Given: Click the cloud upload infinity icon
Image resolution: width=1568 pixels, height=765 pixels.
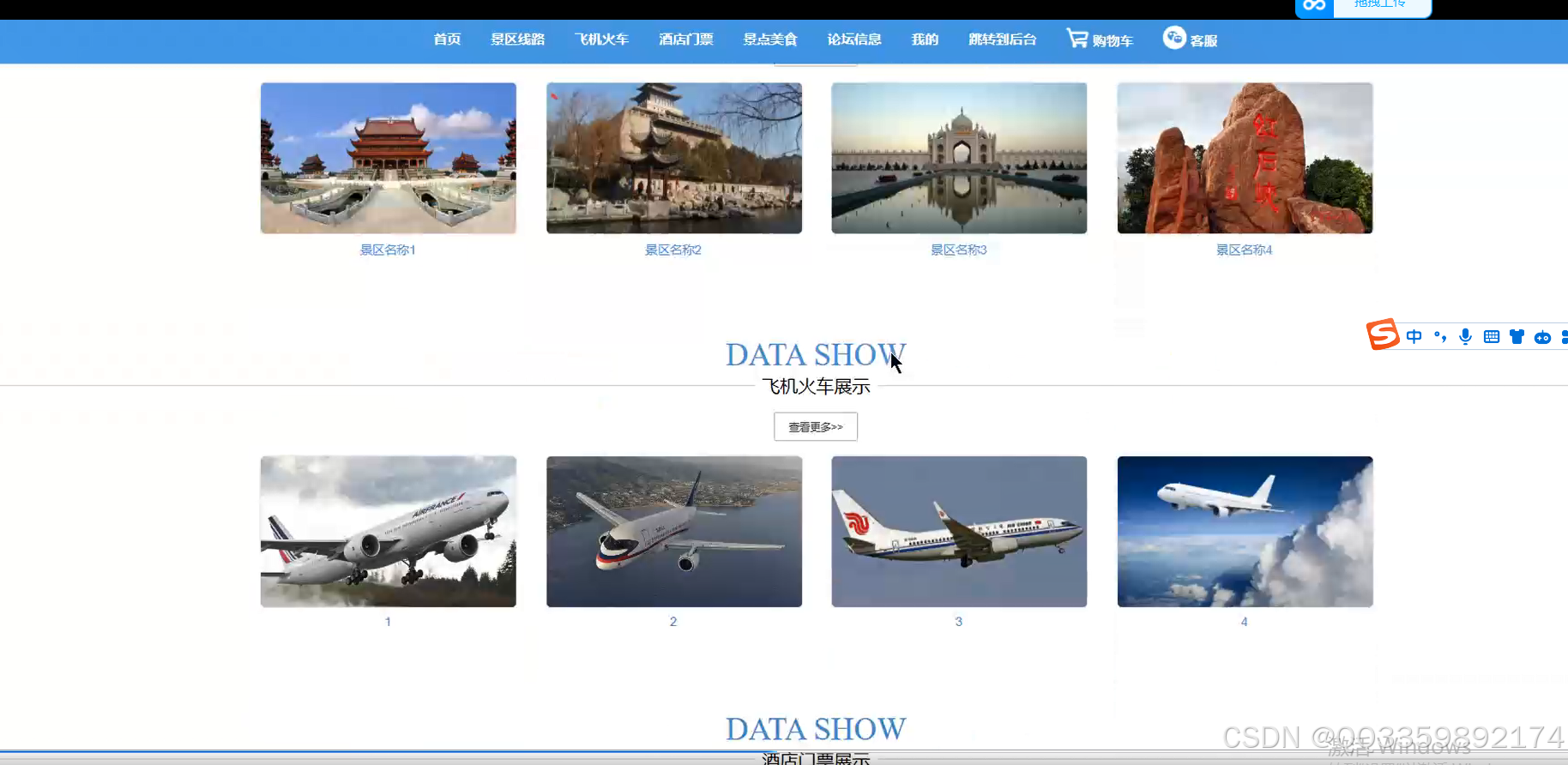Looking at the screenshot, I should pos(1314,6).
